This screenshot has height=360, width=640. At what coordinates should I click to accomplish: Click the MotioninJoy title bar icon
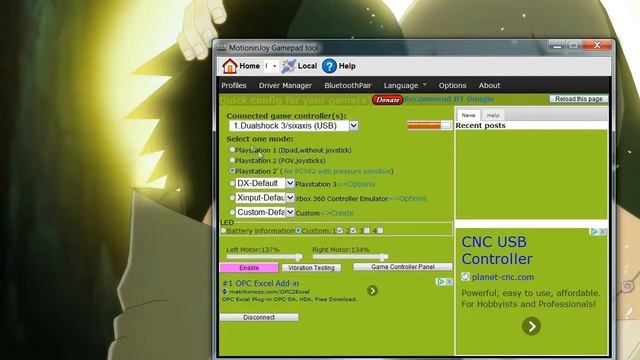click(222, 48)
